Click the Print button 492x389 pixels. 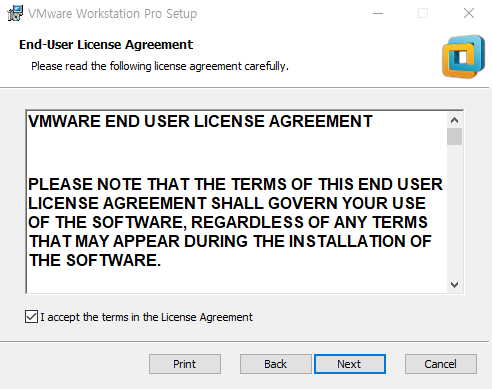(185, 364)
